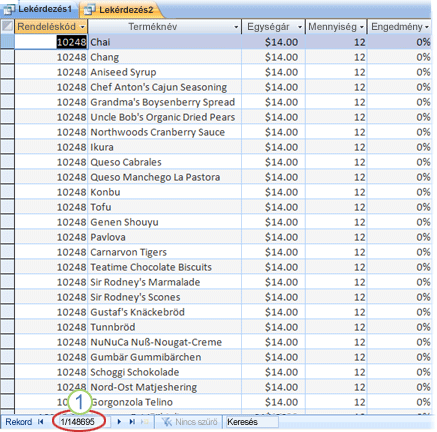Open the Terméknév column filter dropdown
Viewport: 437px width, 432px height.
coord(236,27)
